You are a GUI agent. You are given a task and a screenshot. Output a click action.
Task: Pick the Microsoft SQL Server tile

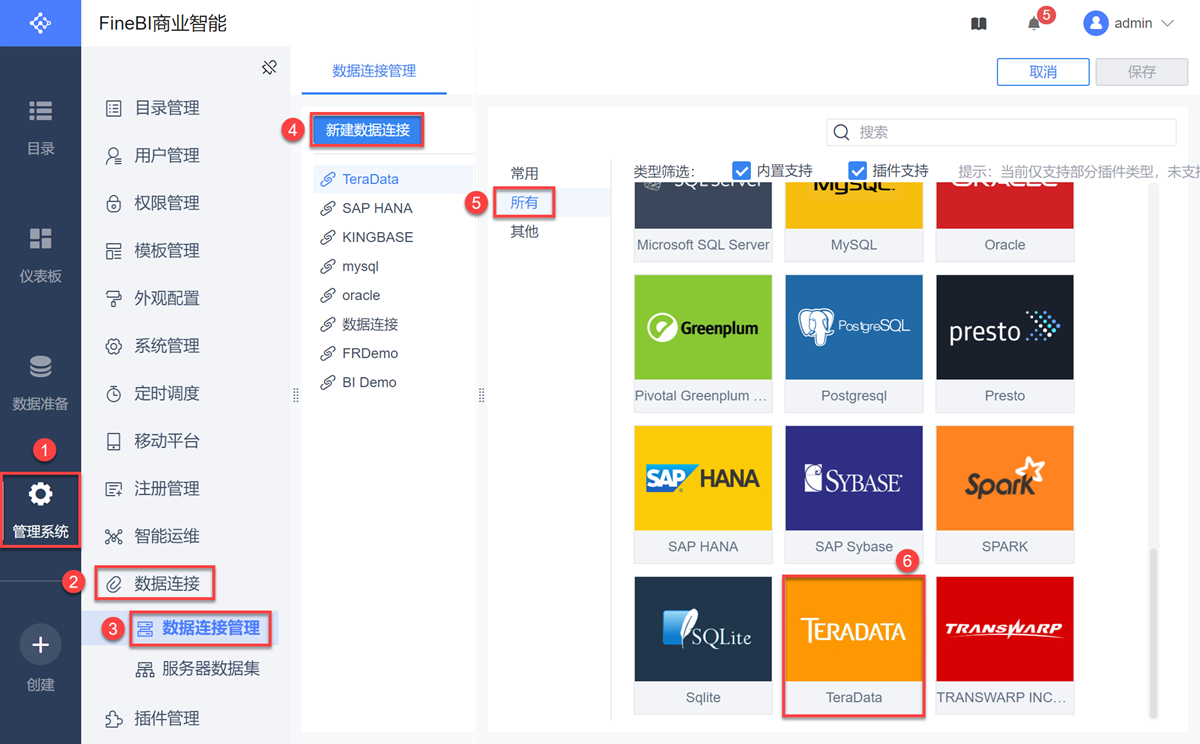703,222
